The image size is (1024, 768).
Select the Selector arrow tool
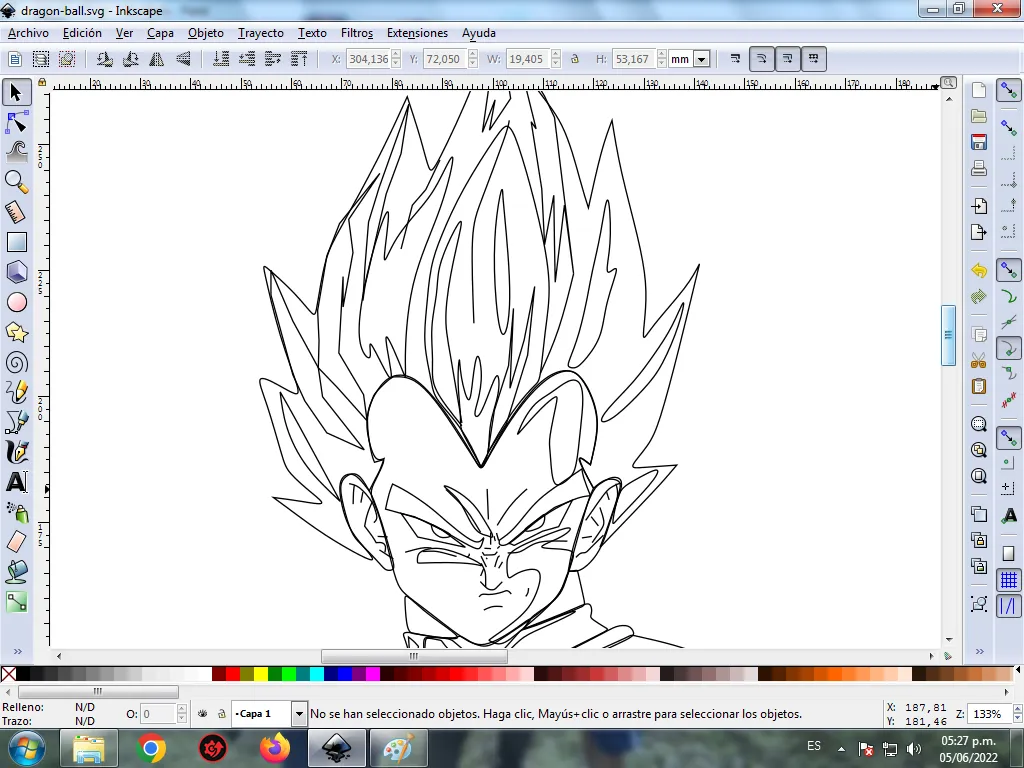[x=16, y=93]
